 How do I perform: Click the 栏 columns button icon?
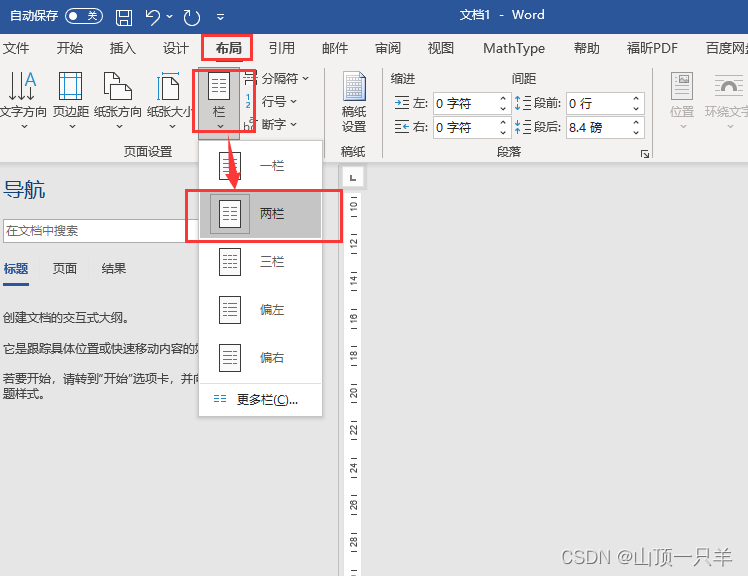[x=219, y=86]
